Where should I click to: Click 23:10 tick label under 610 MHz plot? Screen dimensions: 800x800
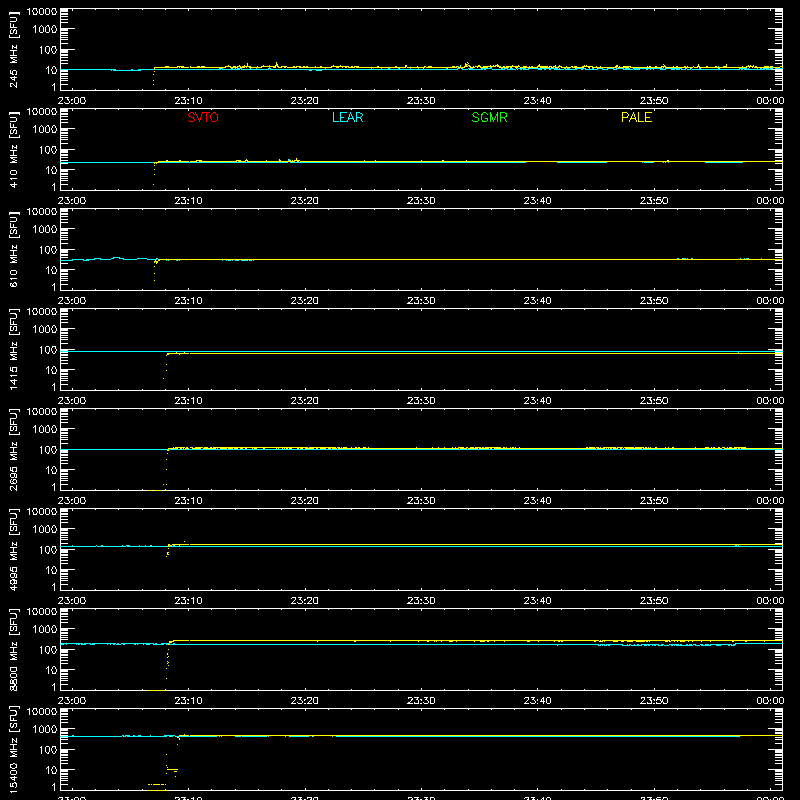coord(188,301)
